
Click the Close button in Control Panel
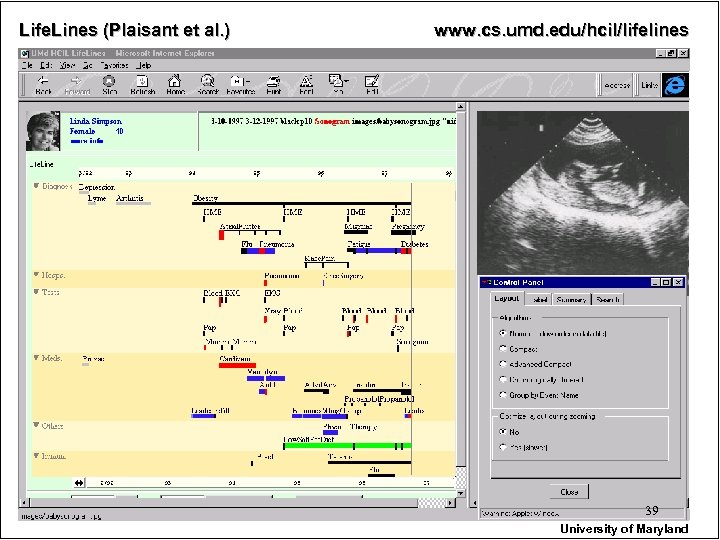point(569,492)
